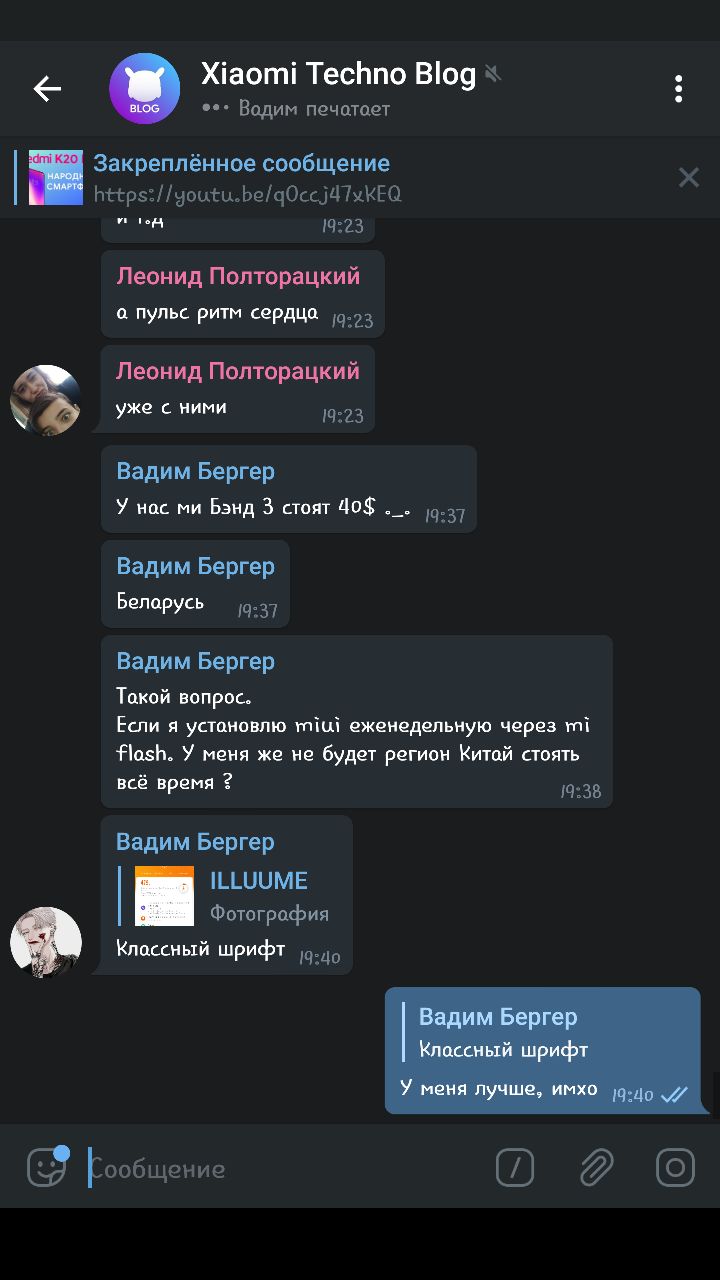This screenshot has height=1280, width=720.
Task: Tap Леонид Полторацкий name above пульс message
Action: click(238, 276)
